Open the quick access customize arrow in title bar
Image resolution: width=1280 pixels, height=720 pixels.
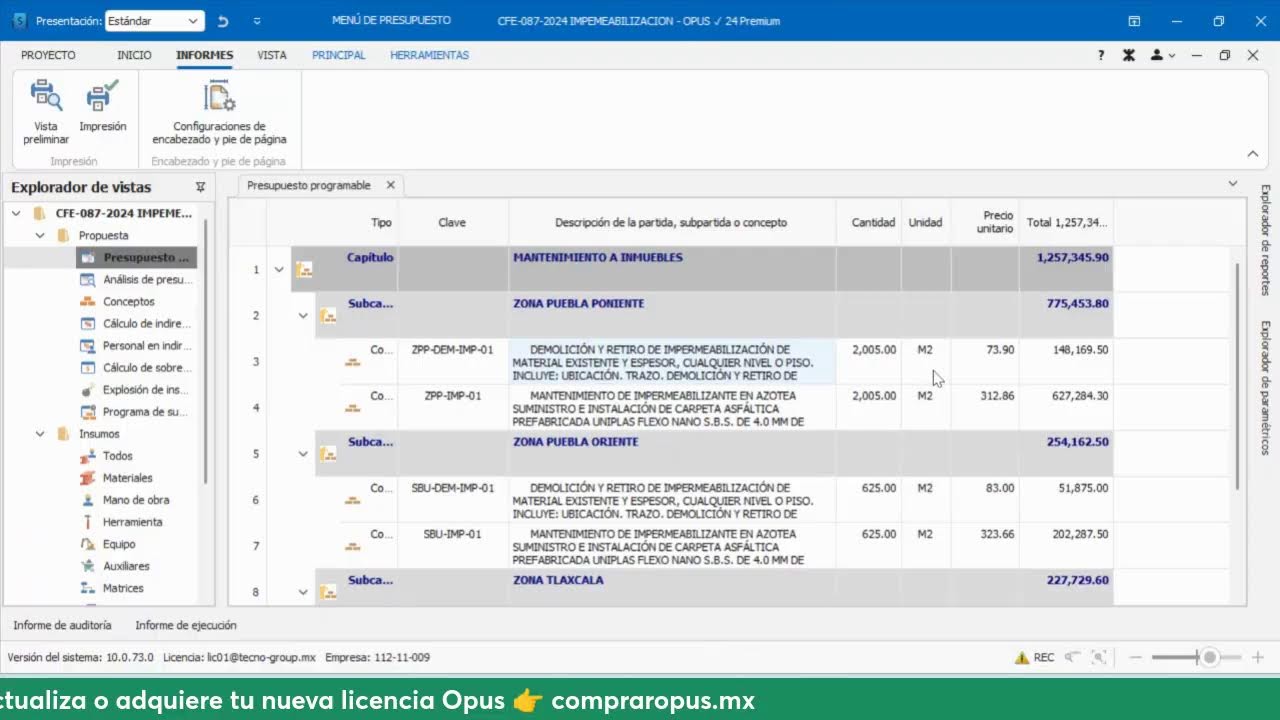click(x=258, y=21)
